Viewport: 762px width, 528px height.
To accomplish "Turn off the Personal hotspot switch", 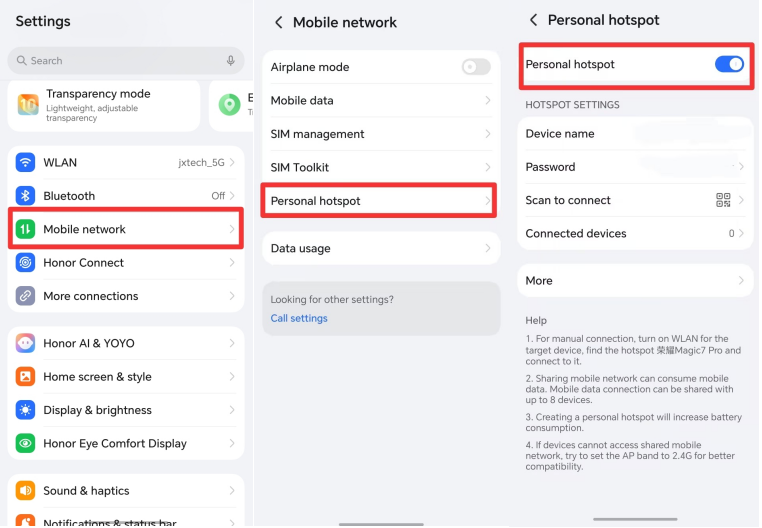I will tap(729, 64).
